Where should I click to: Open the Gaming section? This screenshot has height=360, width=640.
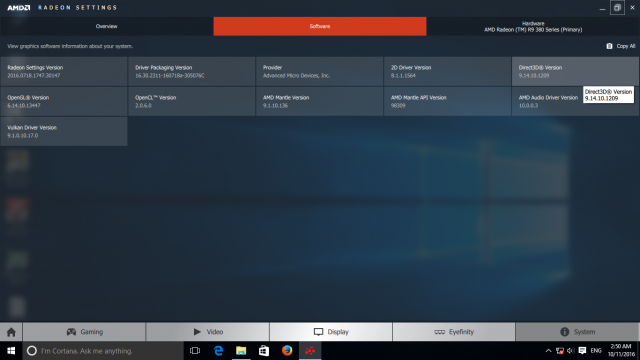point(84,332)
